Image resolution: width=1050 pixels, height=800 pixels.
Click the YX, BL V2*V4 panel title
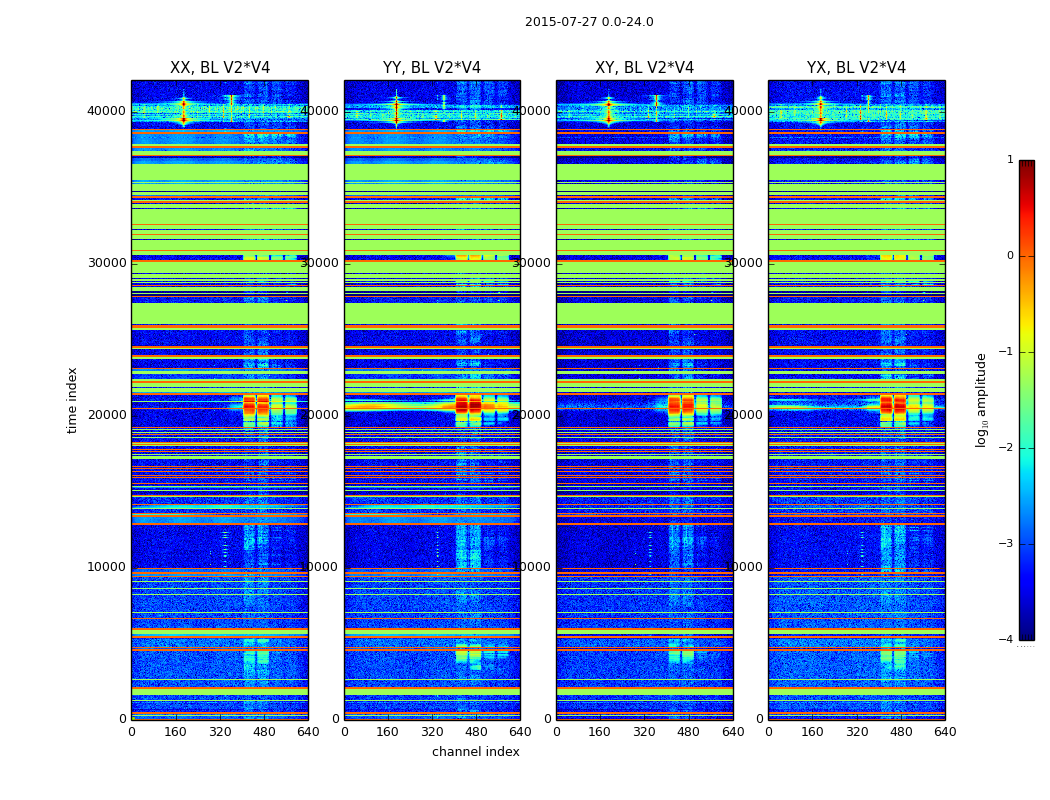coord(856,68)
